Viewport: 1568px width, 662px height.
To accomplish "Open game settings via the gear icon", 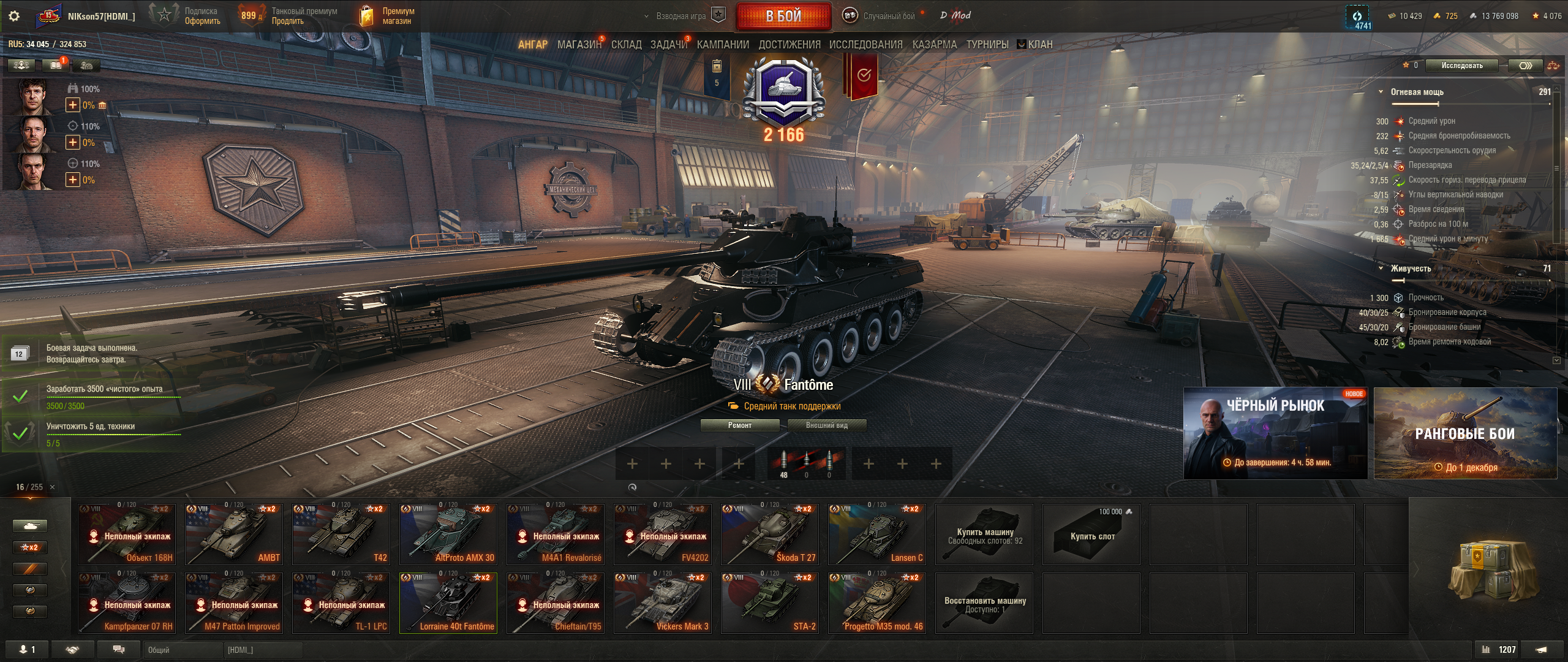I will (14, 16).
